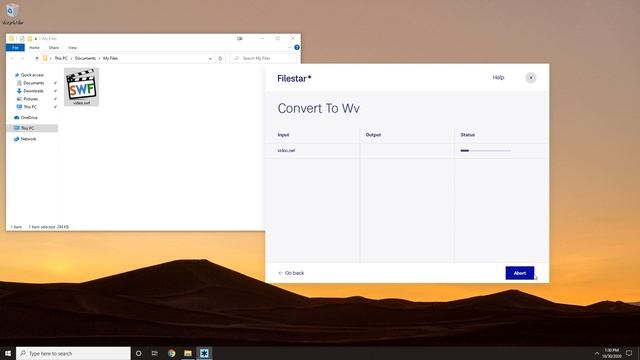Click the Abort button in Filestar
The image size is (640, 360).
point(520,273)
